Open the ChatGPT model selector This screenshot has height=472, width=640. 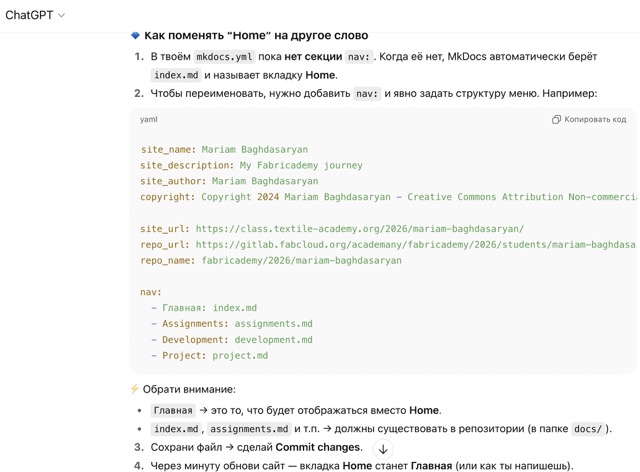[34, 15]
